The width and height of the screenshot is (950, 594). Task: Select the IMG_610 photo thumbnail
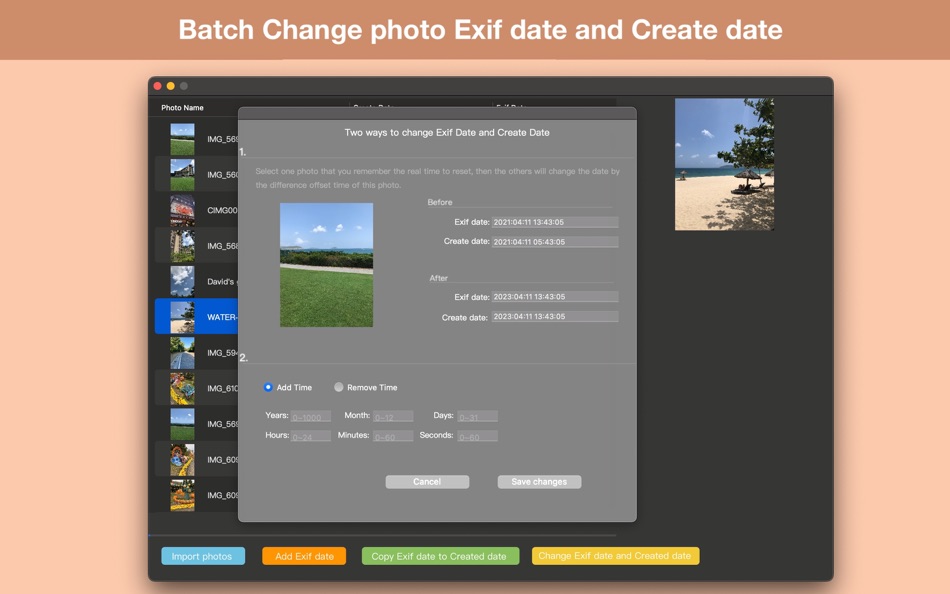(x=183, y=387)
